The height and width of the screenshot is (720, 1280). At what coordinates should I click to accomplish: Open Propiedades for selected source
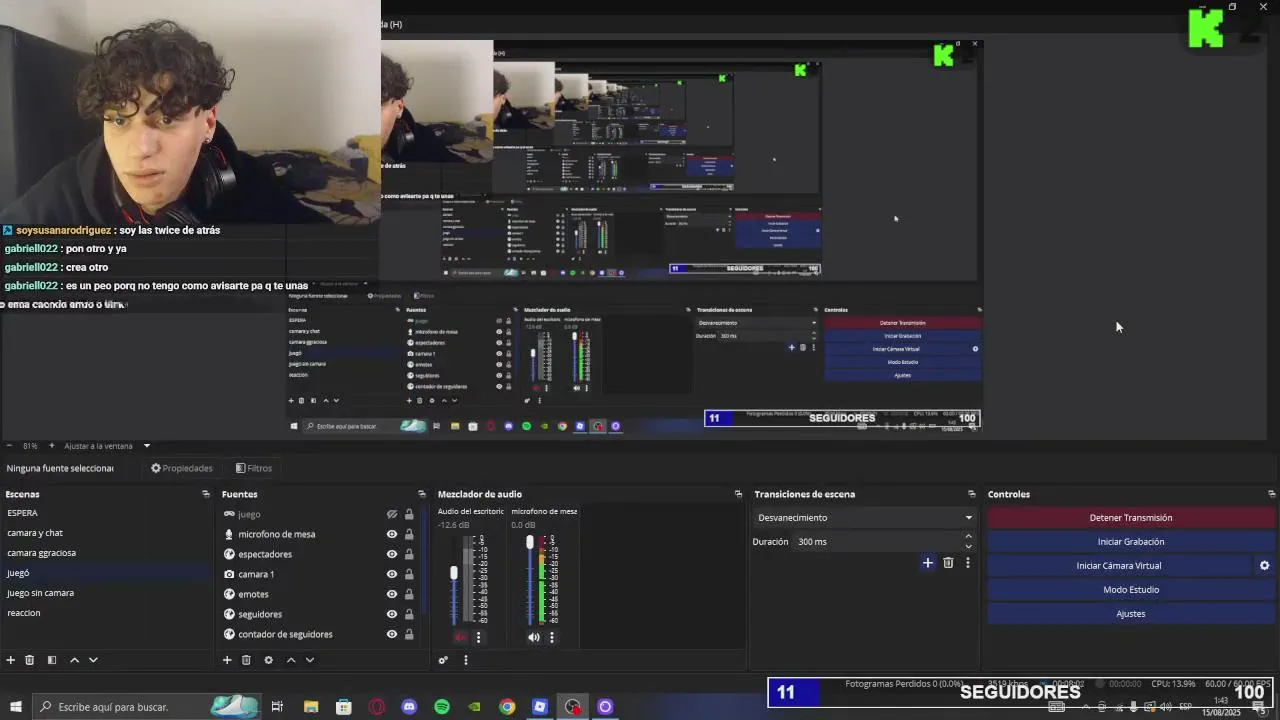coord(182,468)
